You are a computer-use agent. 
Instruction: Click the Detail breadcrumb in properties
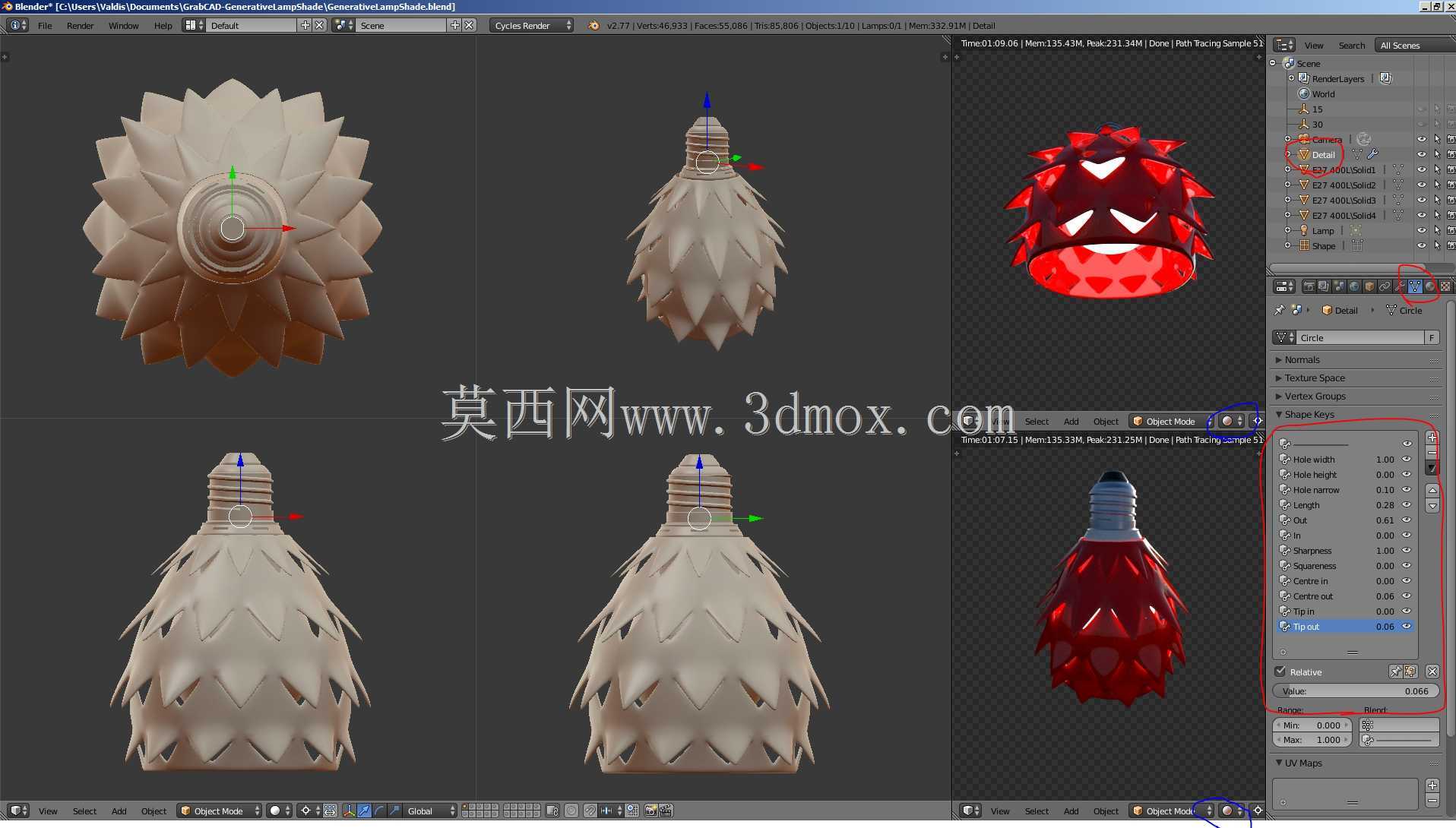[1340, 310]
